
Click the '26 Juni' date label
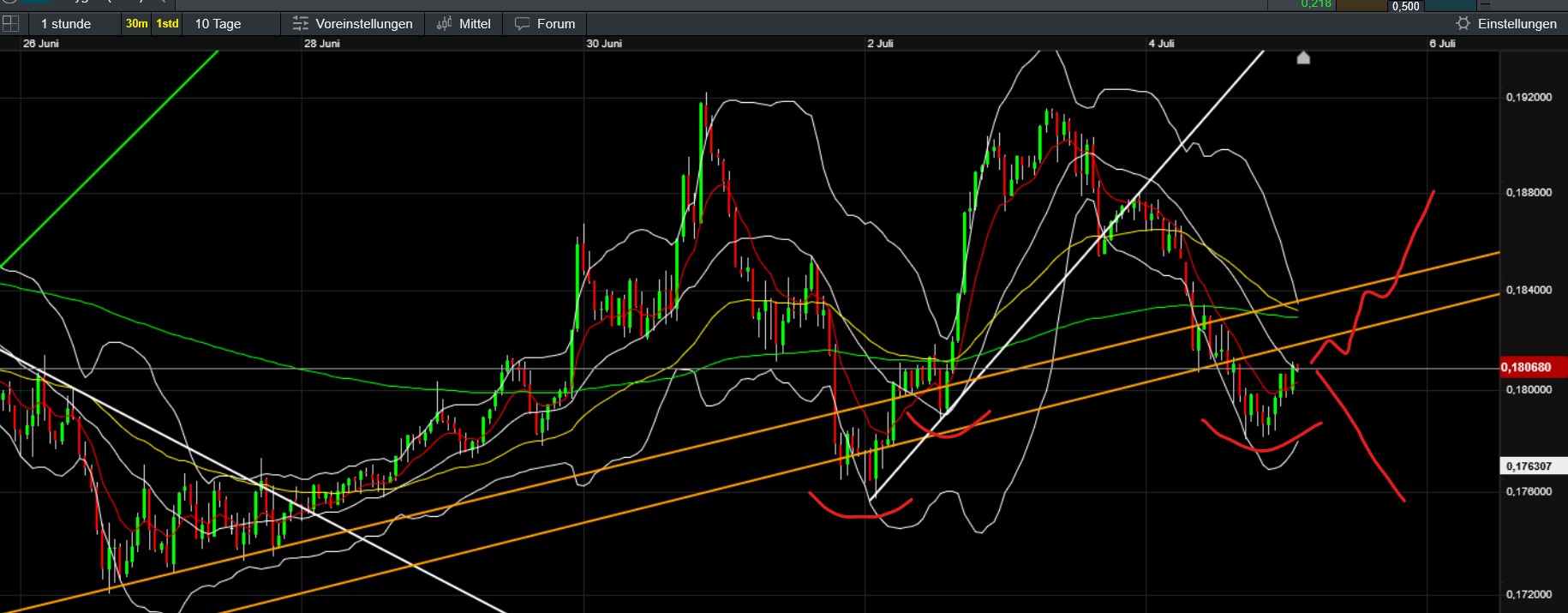click(x=41, y=44)
